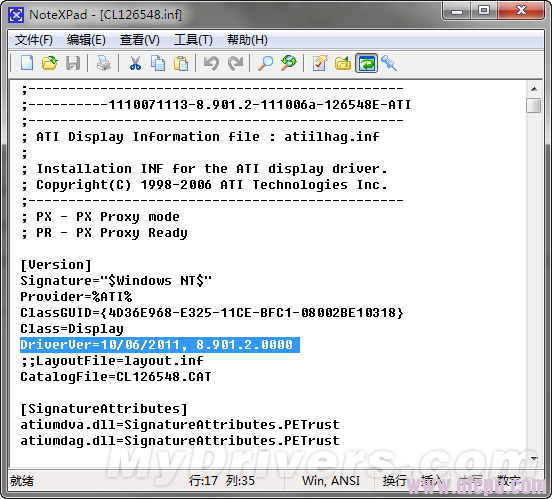The image size is (552, 499).
Task: Click the Installation INF comment line
Action: point(204,169)
